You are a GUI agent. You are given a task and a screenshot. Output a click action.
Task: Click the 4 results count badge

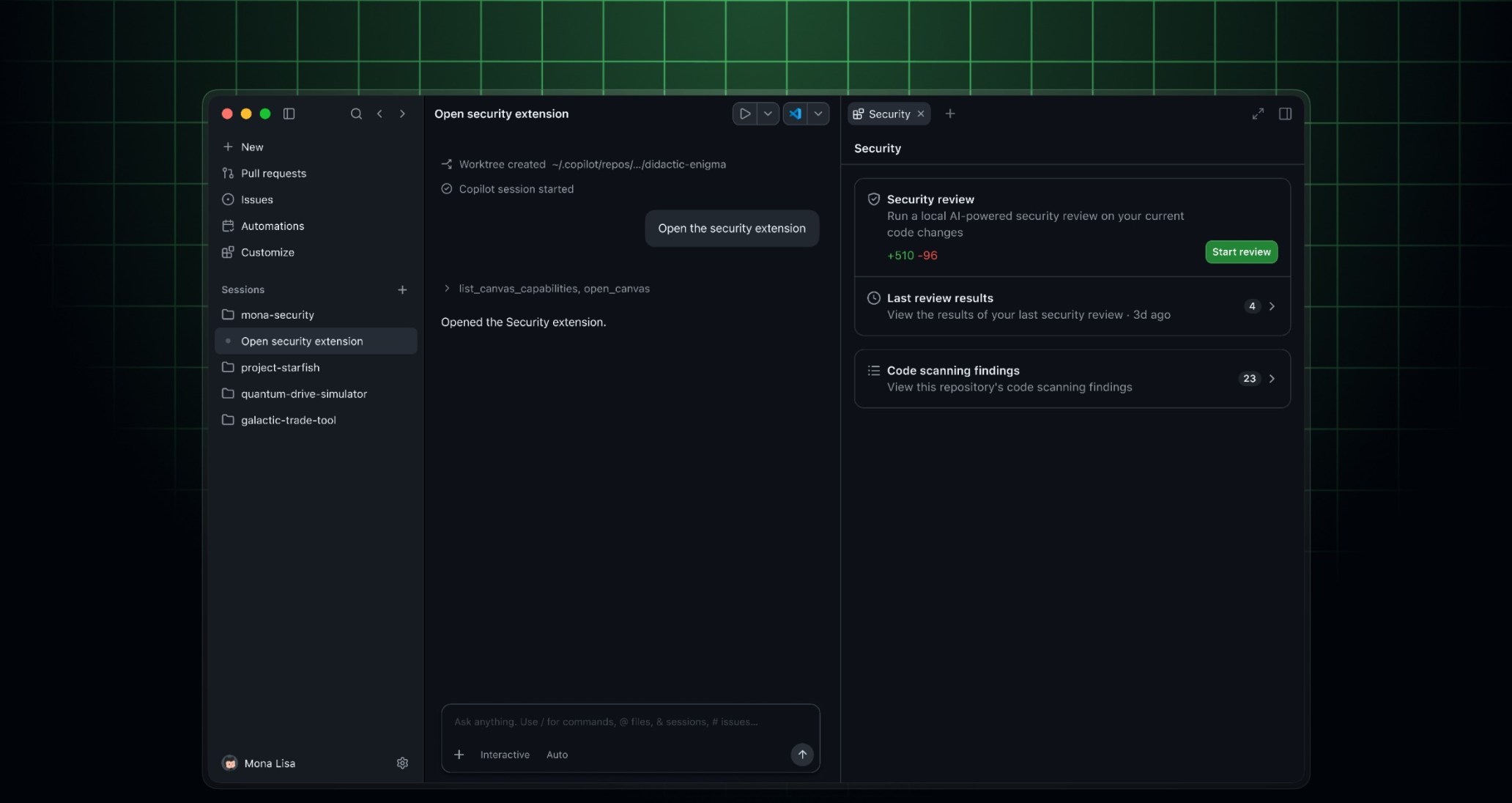pos(1252,306)
